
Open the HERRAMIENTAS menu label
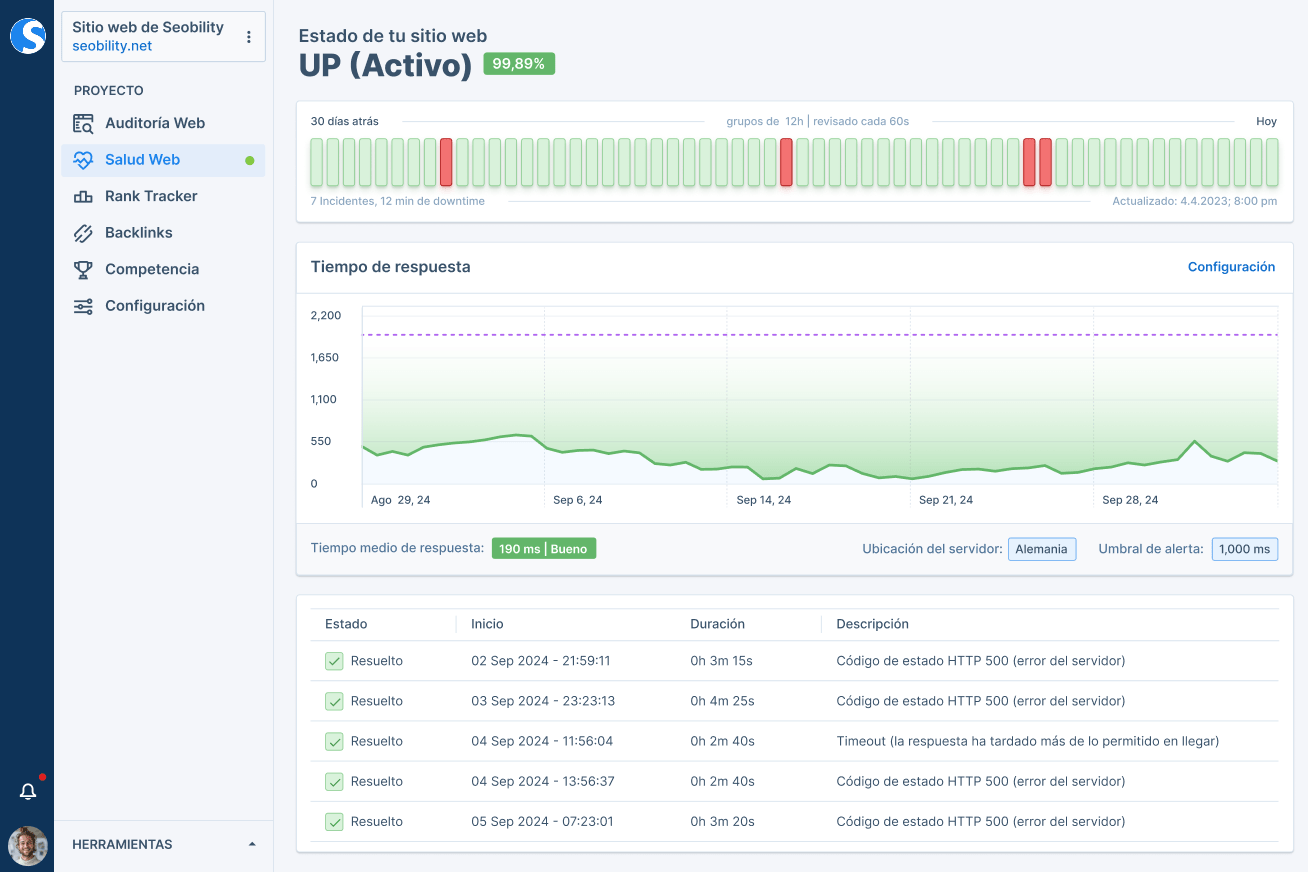(122, 843)
